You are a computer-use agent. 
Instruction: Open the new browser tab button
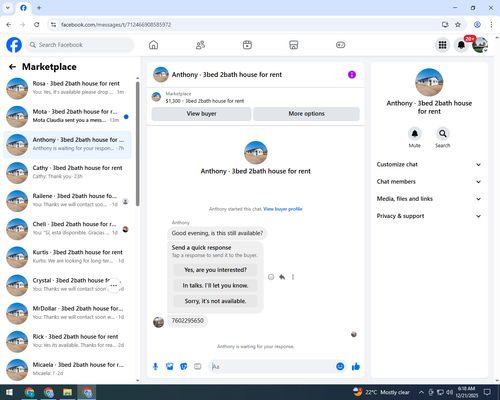[x=39, y=8]
